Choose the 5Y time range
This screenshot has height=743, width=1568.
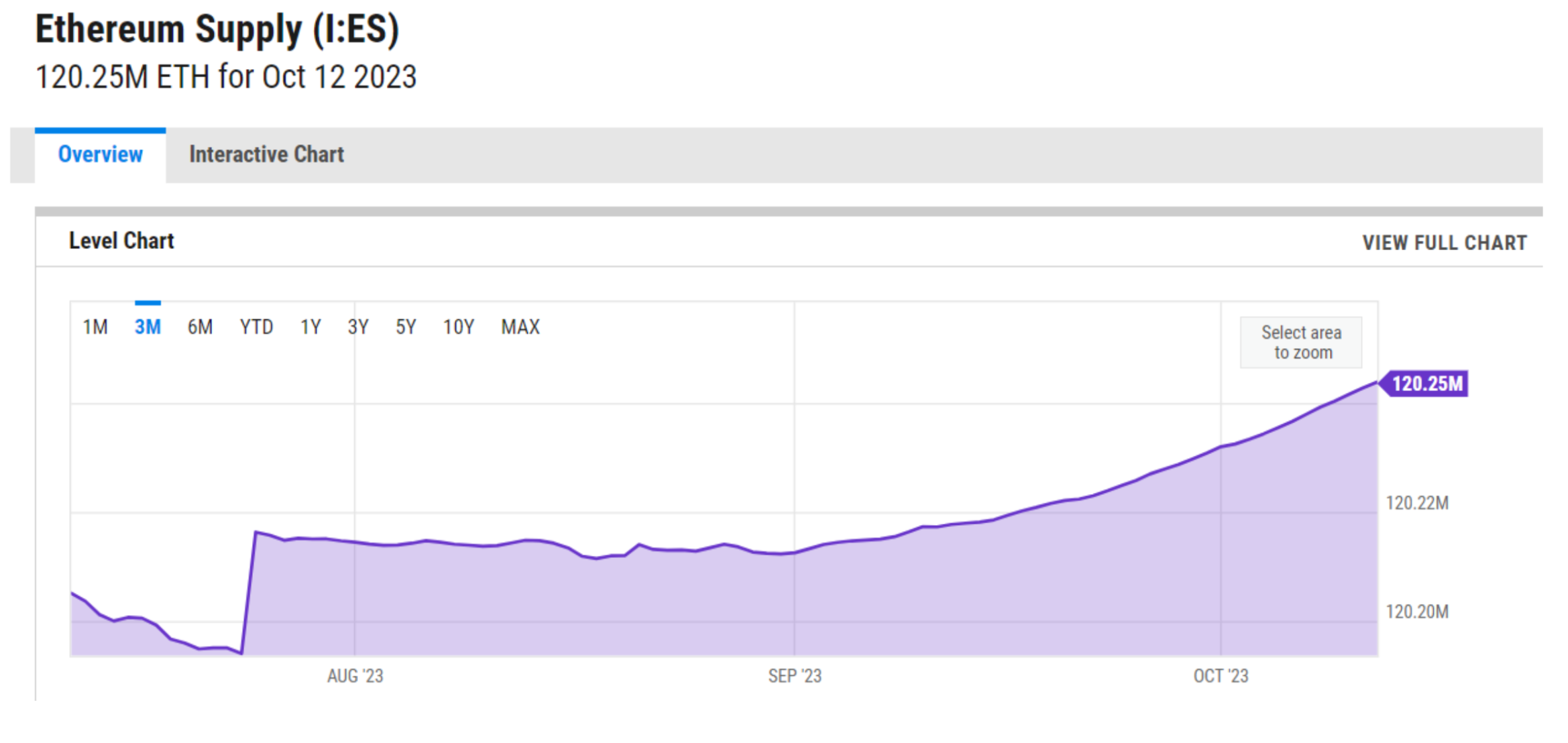tap(406, 327)
